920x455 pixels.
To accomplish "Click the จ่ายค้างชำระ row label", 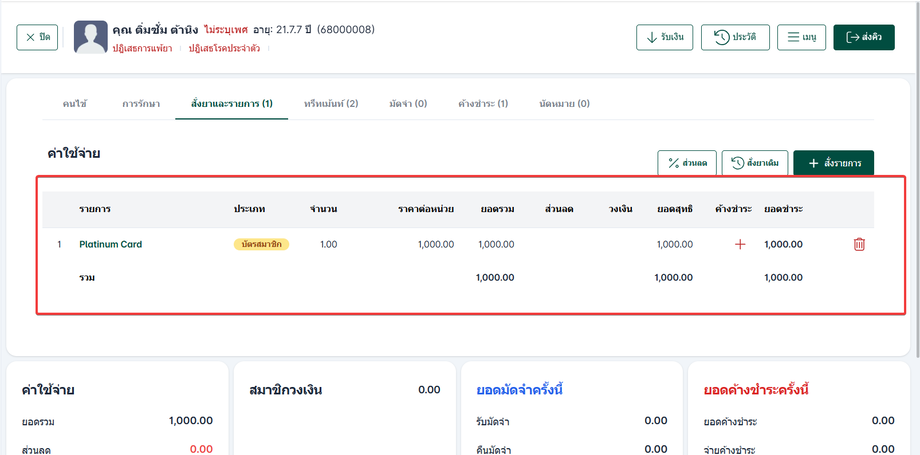I will pos(728,450).
